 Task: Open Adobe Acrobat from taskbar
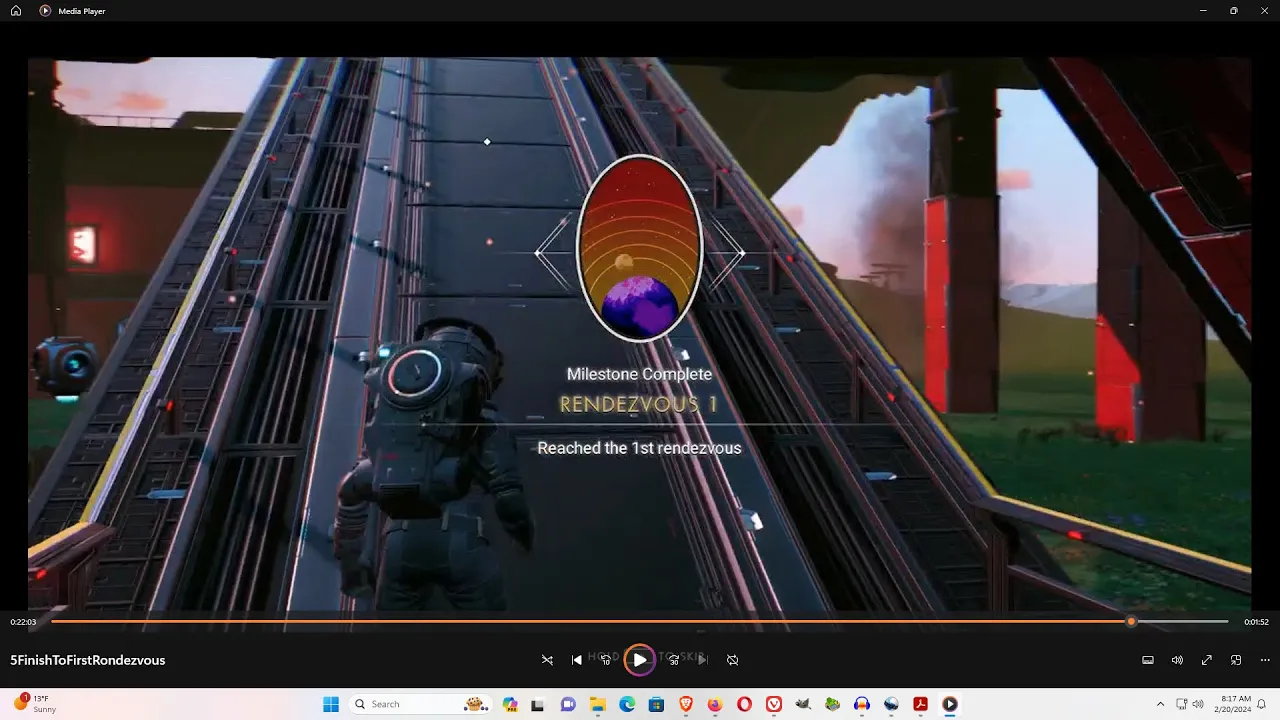920,704
